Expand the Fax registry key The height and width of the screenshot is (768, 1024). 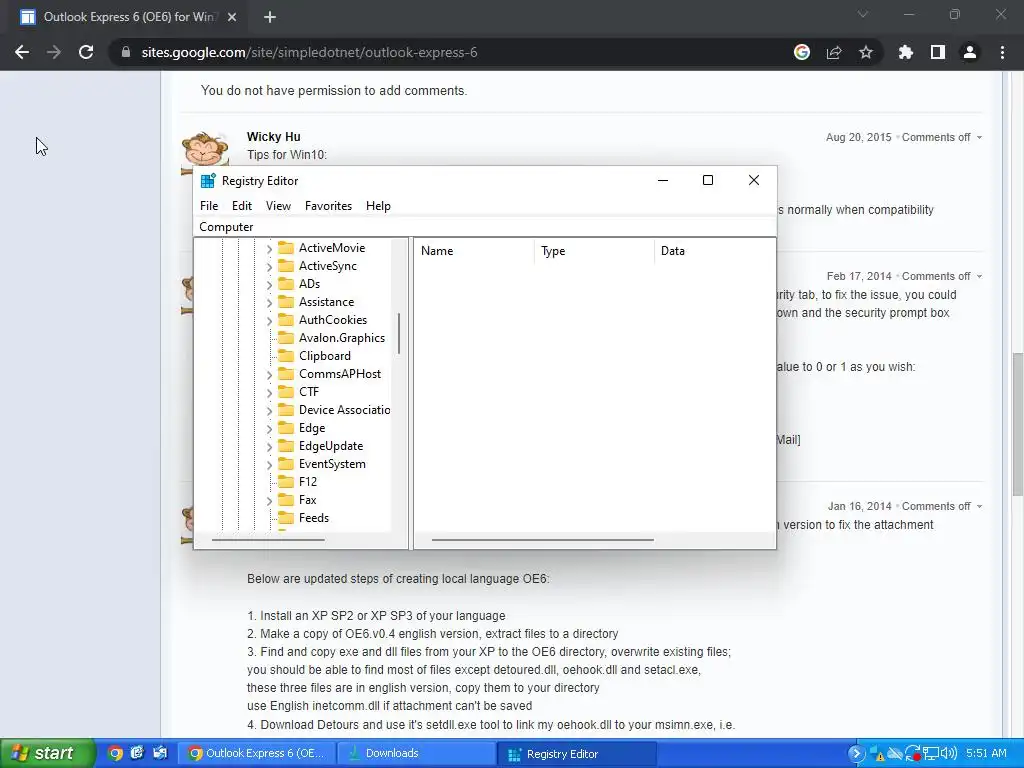(269, 500)
